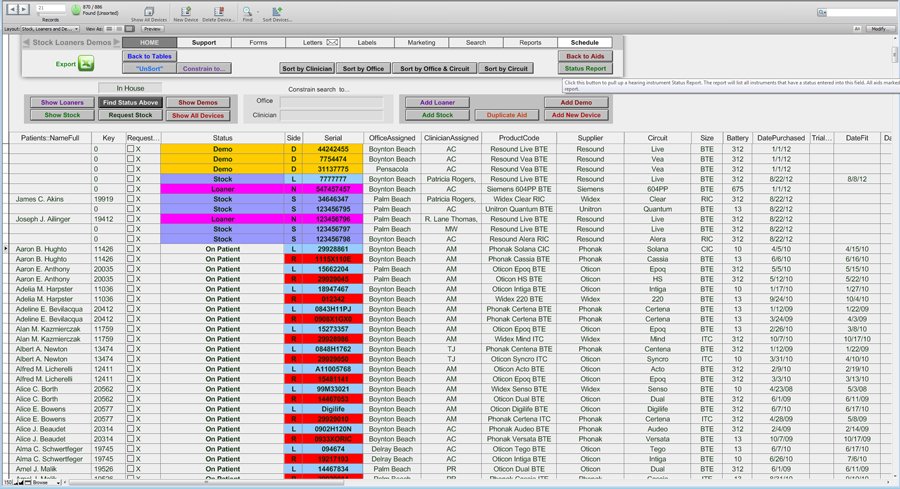Image resolution: width=900 pixels, height=489 pixels.
Task: Click the Show All Devices red button
Action: click(198, 115)
